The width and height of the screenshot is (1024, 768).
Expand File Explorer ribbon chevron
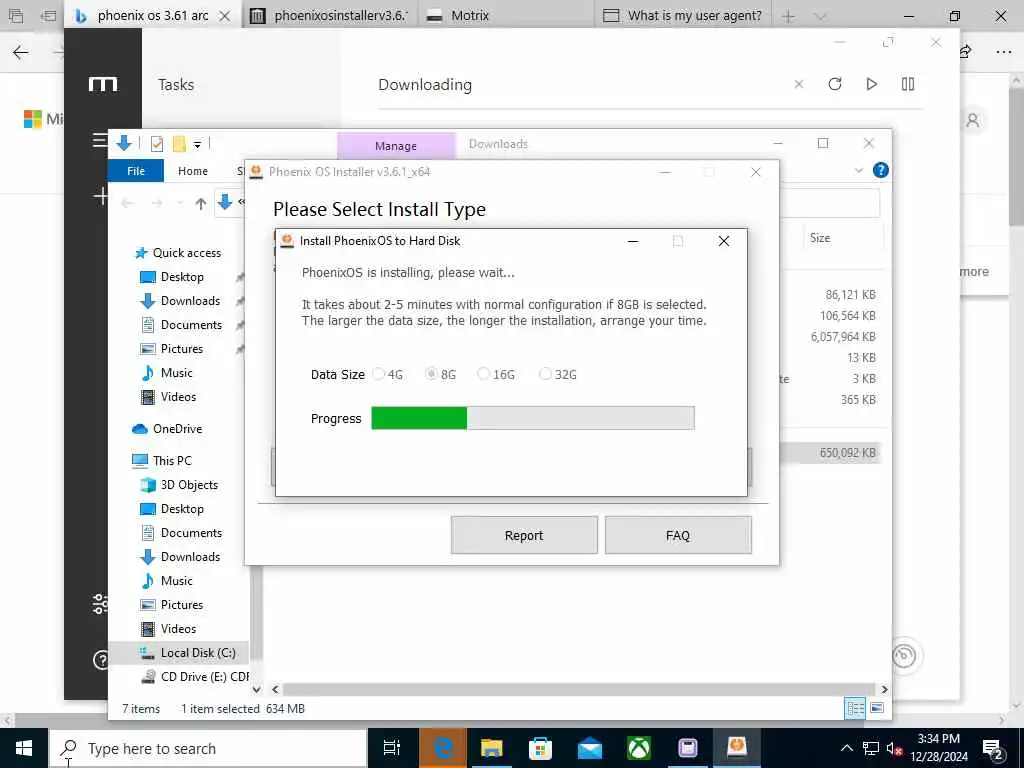[x=859, y=170]
